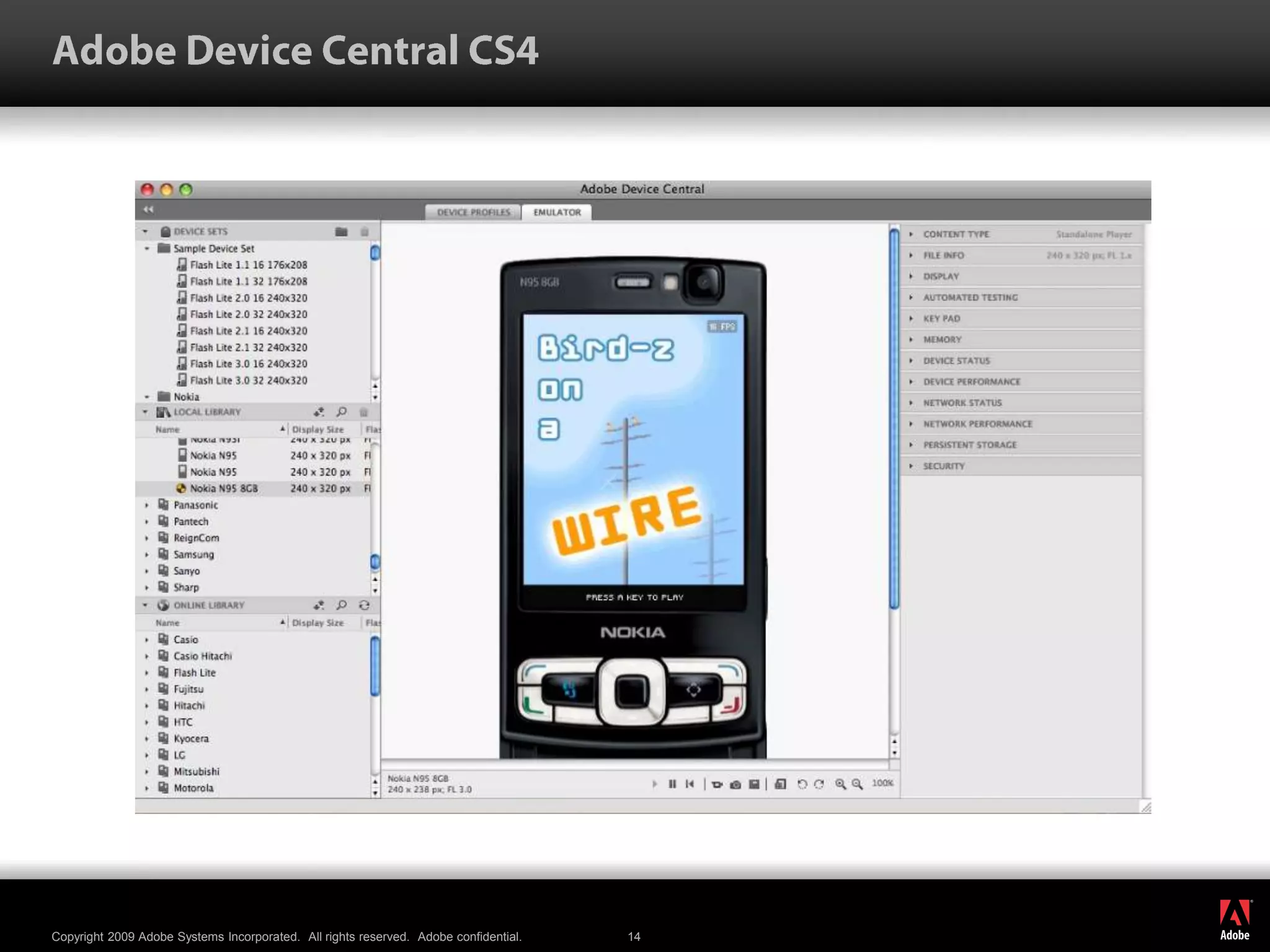This screenshot has width=1270, height=952.
Task: Expand the Motorola folder in Online Library
Action: click(147, 788)
